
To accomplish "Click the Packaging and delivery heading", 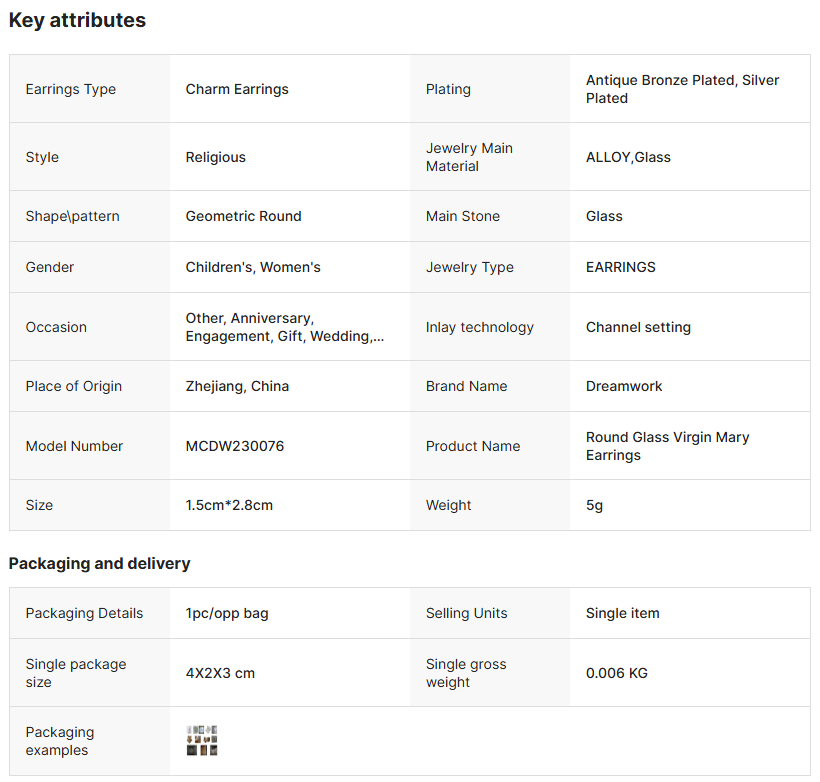I will [x=99, y=563].
